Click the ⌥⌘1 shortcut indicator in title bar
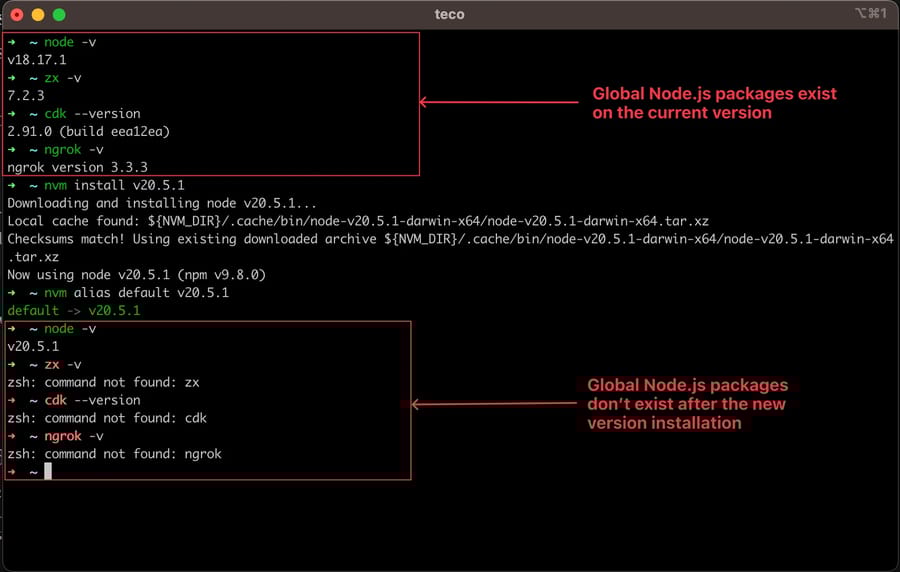 [x=870, y=14]
